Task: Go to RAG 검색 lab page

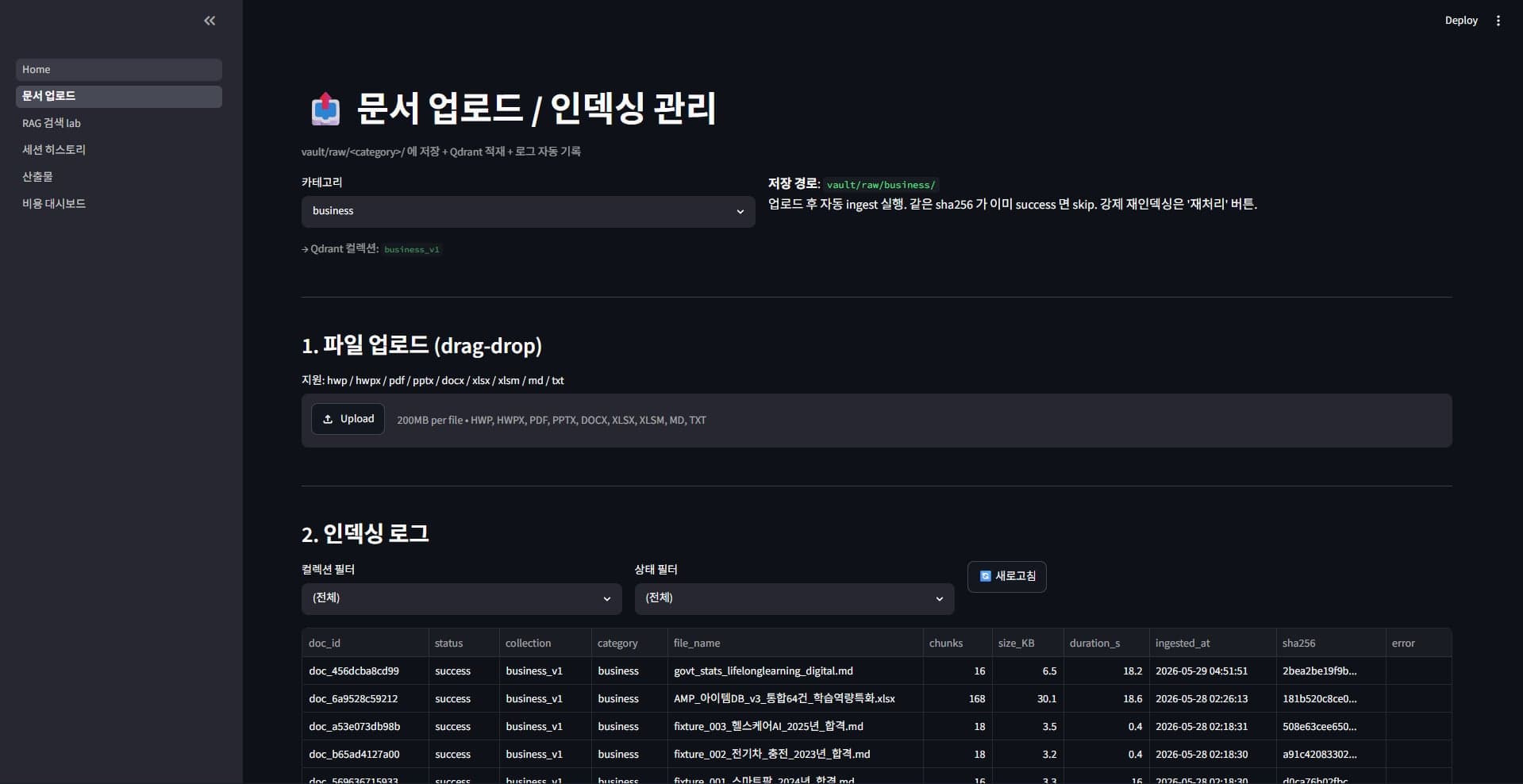Action: (x=119, y=123)
